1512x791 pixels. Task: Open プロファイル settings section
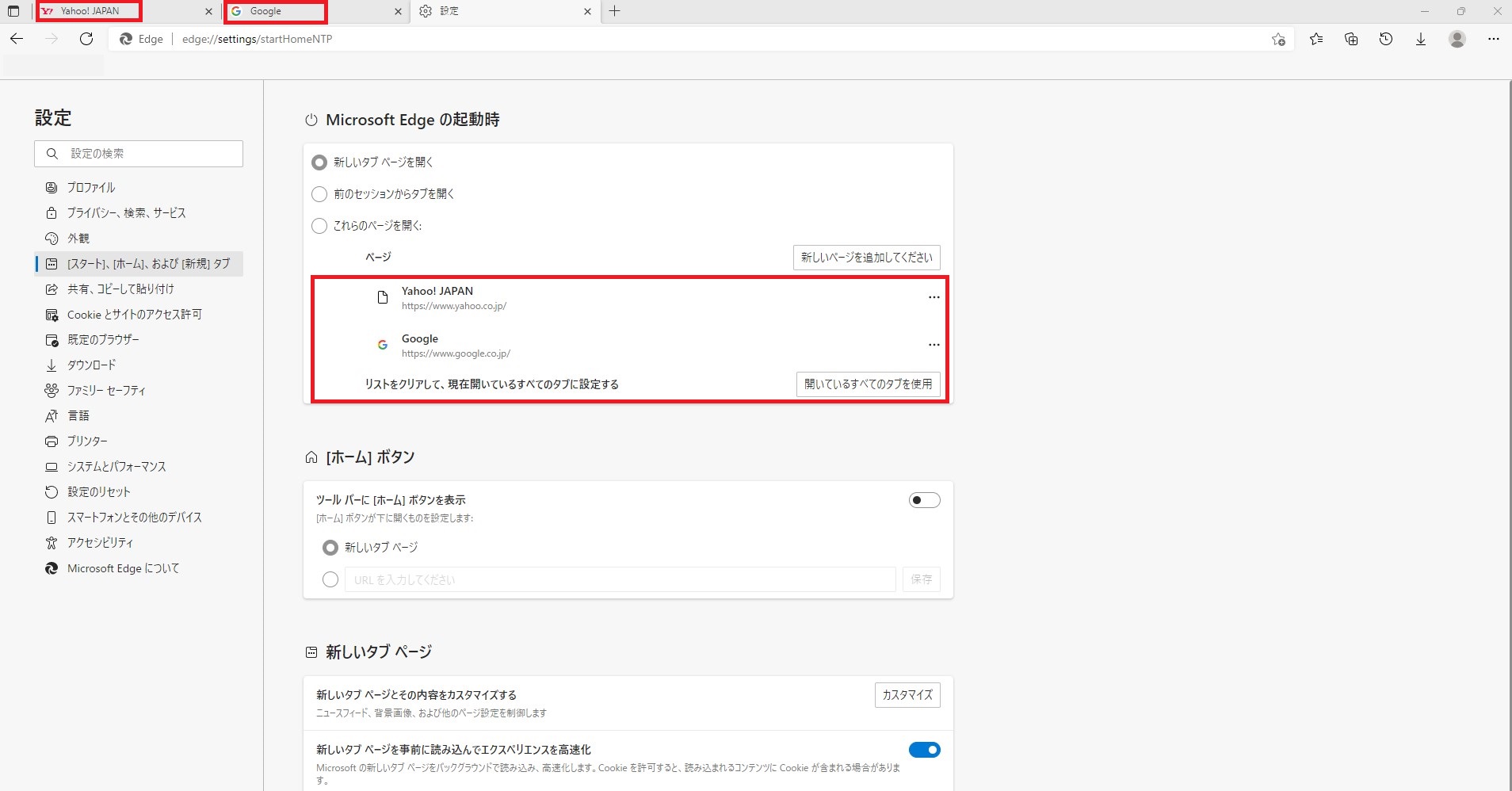pos(139,188)
